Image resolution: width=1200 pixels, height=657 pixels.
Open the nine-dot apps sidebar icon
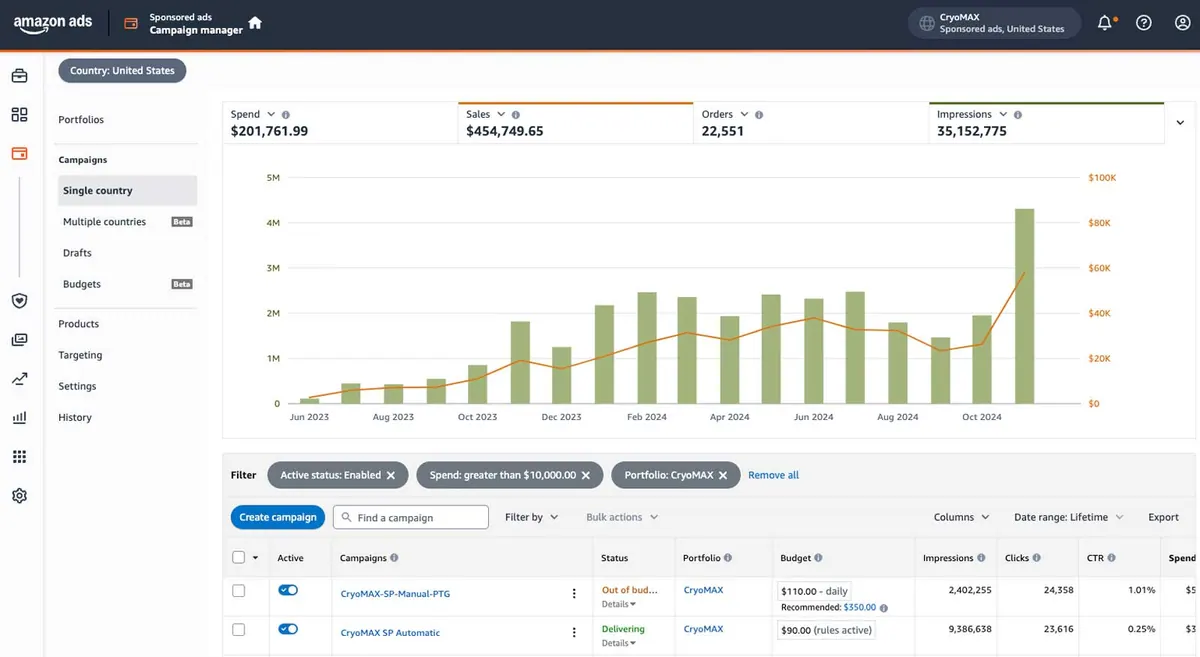19,457
